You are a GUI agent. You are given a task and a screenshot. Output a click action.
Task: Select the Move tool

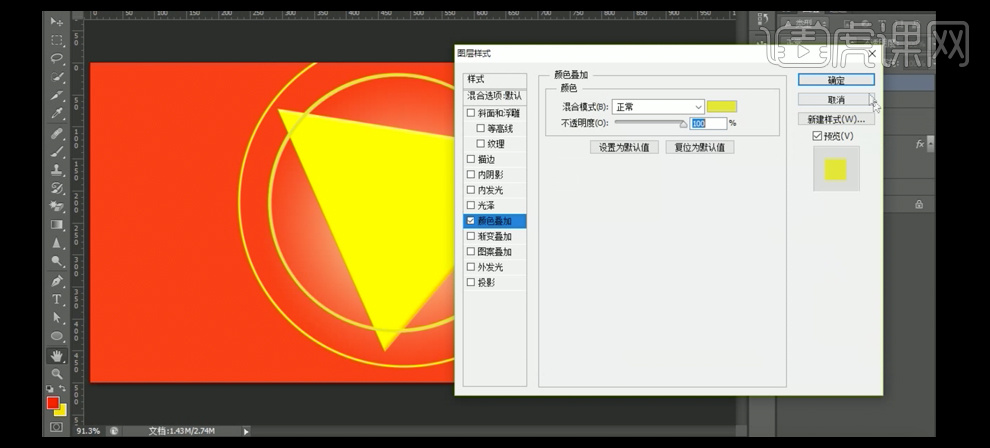[57, 21]
